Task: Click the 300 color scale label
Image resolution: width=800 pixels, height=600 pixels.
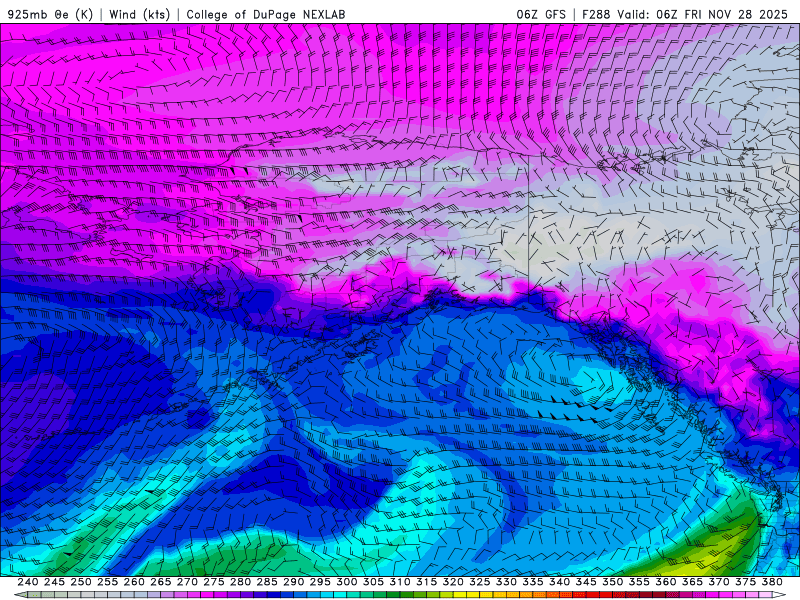Action: pyautogui.click(x=346, y=582)
